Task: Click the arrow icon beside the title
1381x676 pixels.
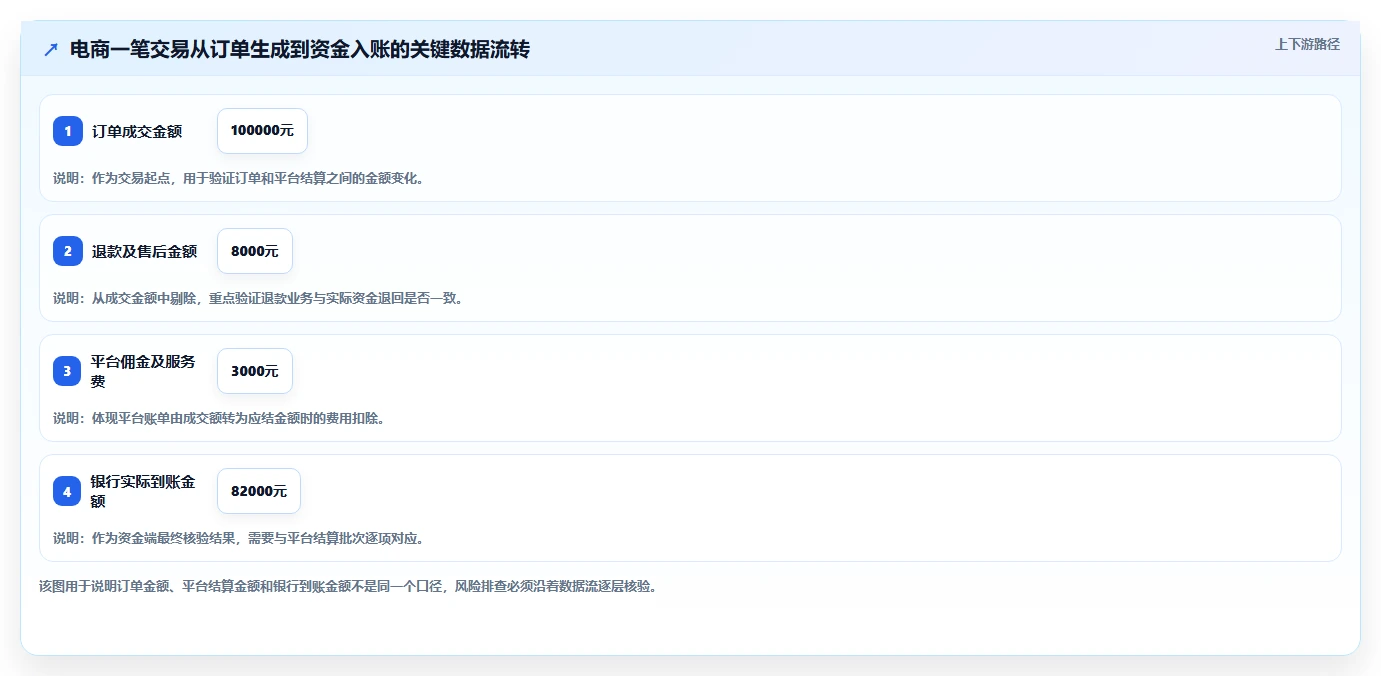Action: coord(50,49)
